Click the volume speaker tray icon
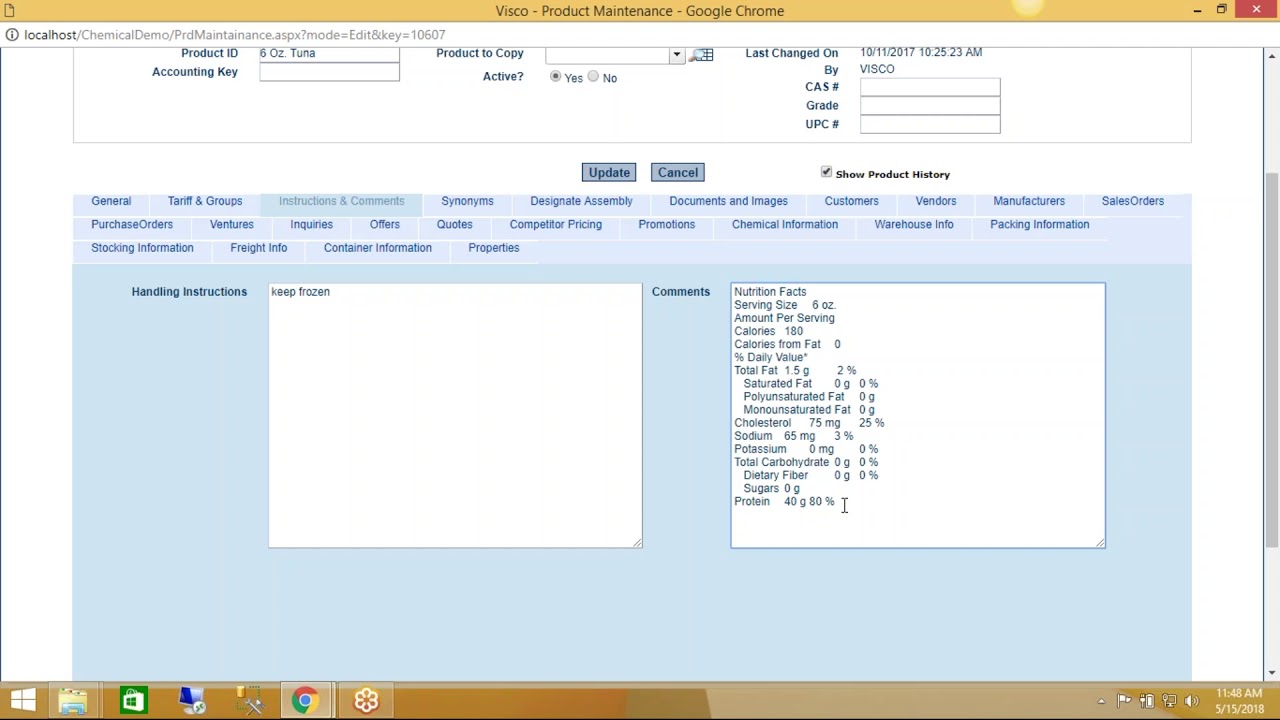Image resolution: width=1280 pixels, height=720 pixels. [1191, 701]
